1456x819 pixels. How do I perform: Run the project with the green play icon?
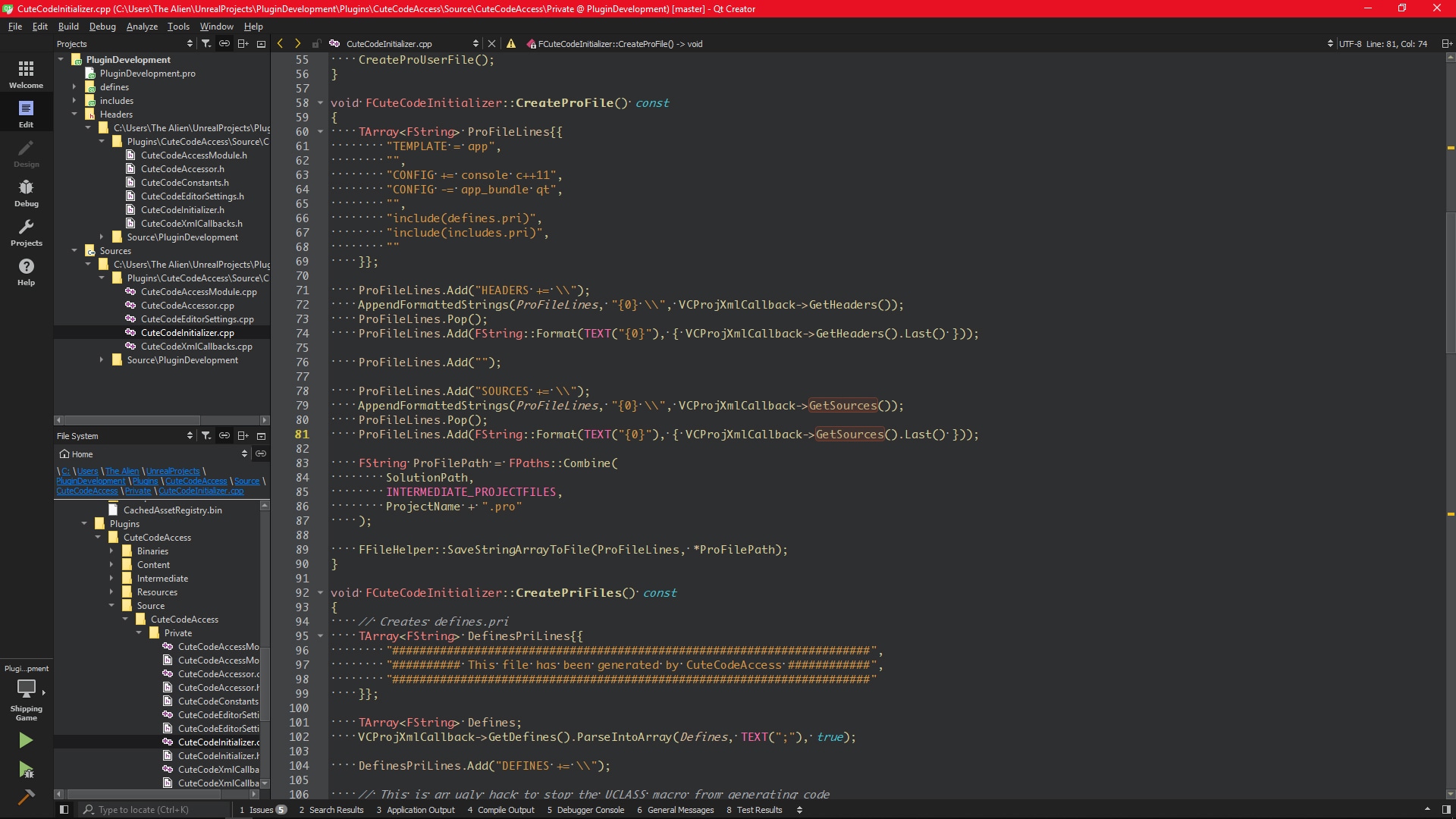[x=25, y=740]
